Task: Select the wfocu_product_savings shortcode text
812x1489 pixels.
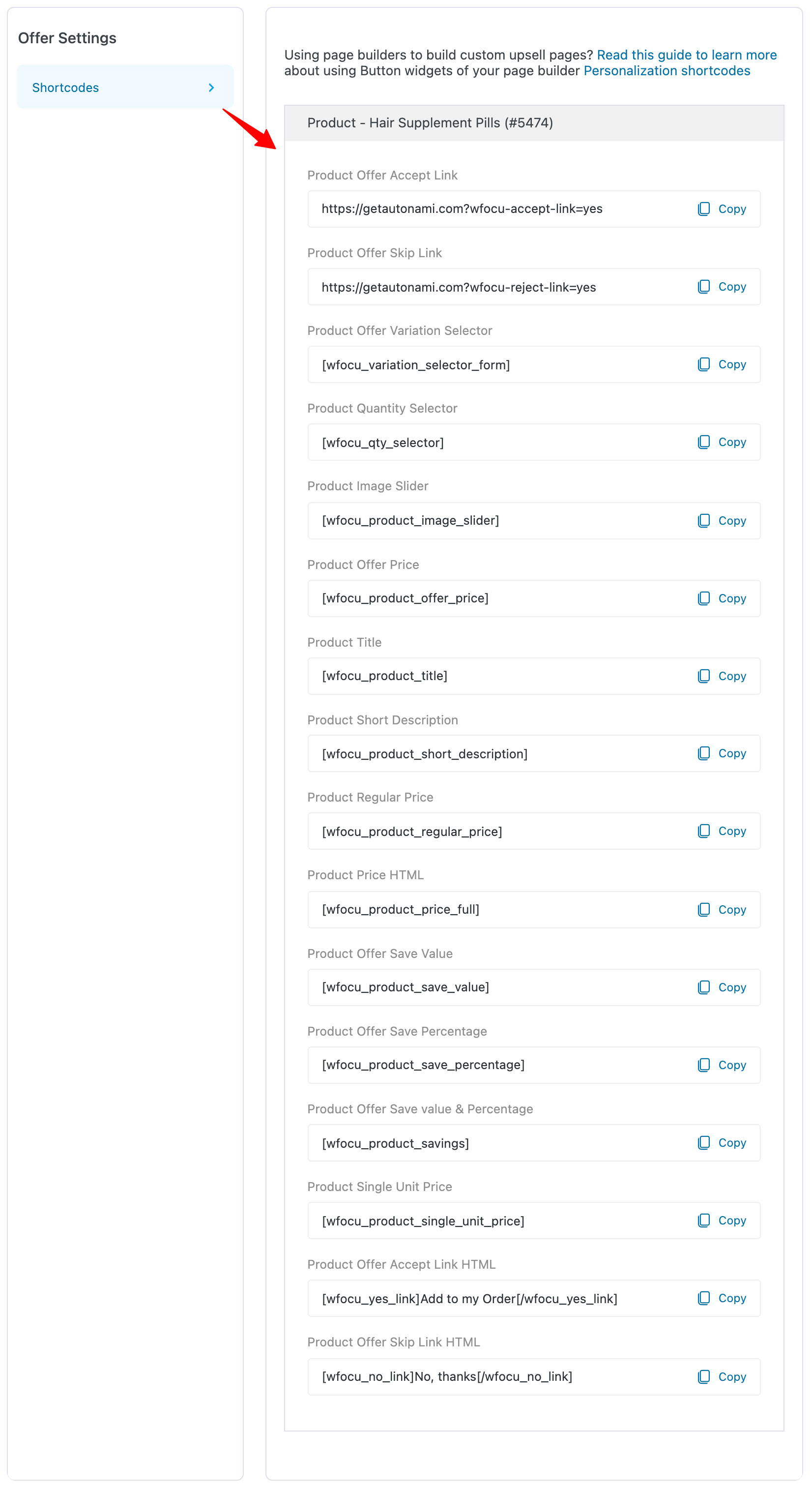Action: [x=395, y=1143]
